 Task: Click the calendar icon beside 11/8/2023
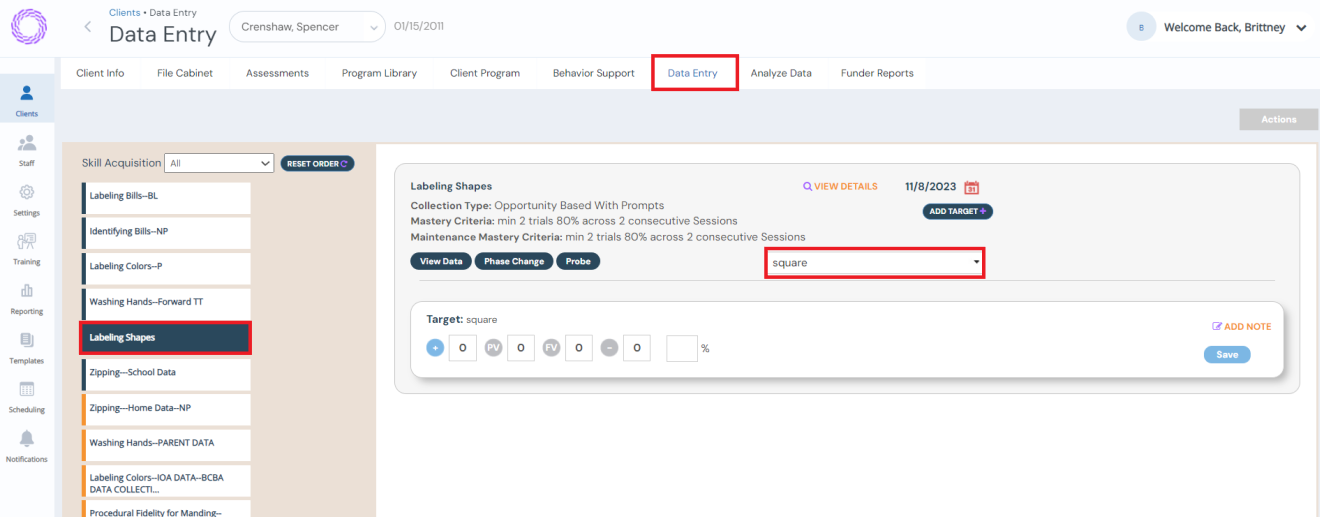pos(971,187)
